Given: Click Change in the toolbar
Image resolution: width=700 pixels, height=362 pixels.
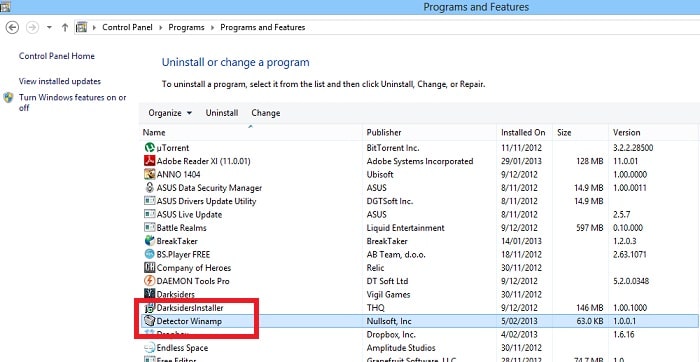Looking at the screenshot, I should 266,113.
